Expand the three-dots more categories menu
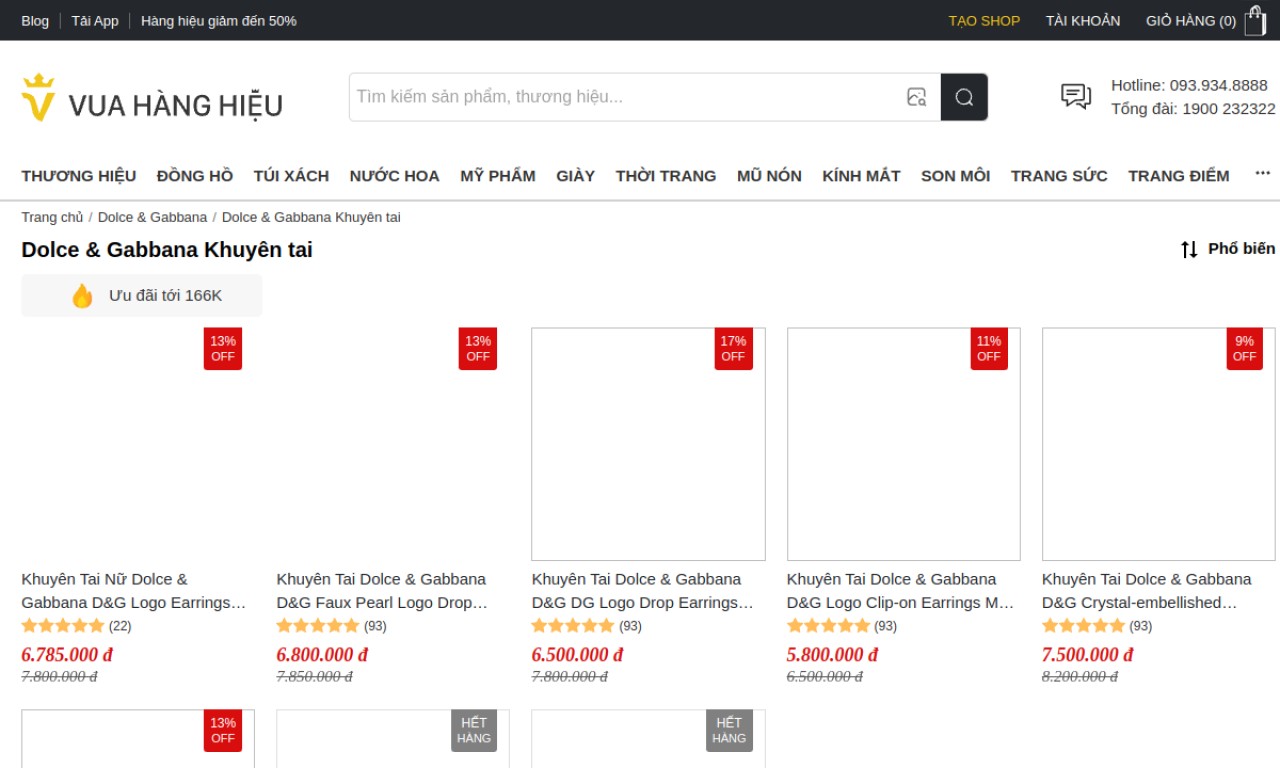Viewport: 1280px width, 768px height. pyautogui.click(x=1263, y=174)
